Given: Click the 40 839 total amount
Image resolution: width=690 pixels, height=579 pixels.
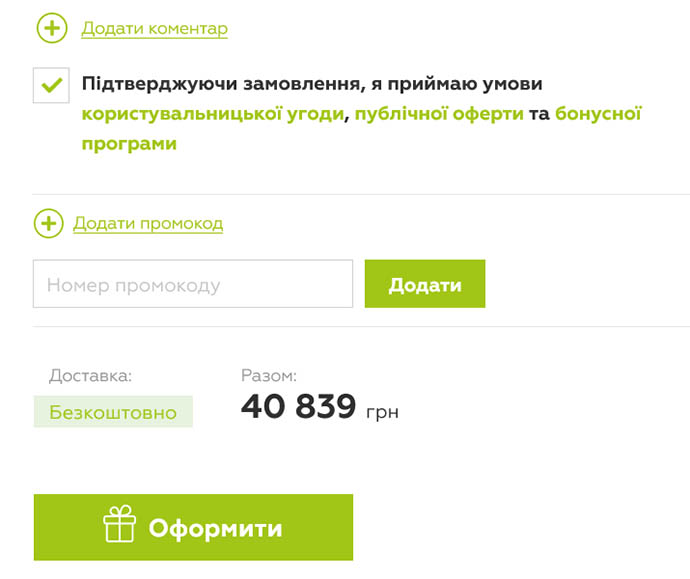Looking at the screenshot, I should (x=298, y=406).
